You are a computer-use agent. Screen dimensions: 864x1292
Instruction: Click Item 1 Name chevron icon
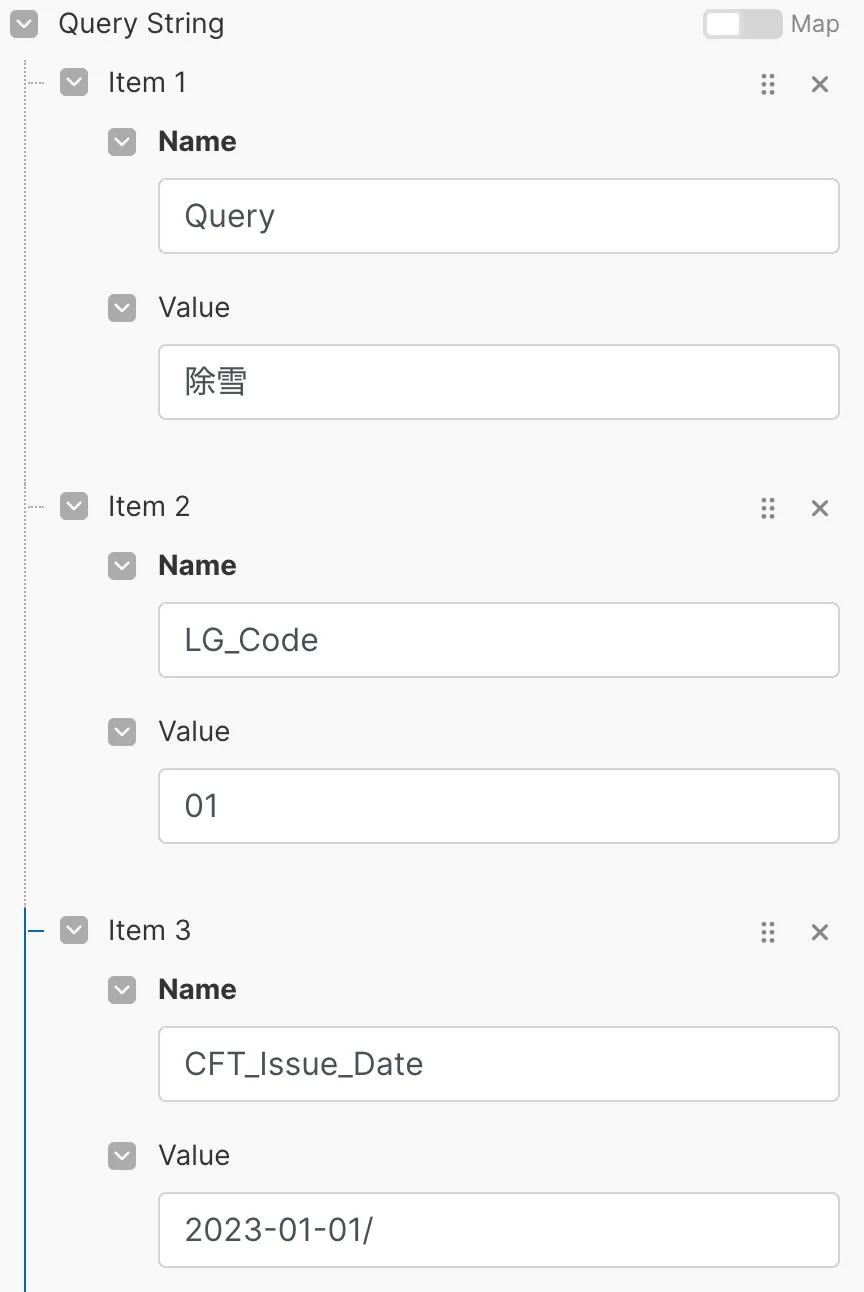tap(122, 141)
